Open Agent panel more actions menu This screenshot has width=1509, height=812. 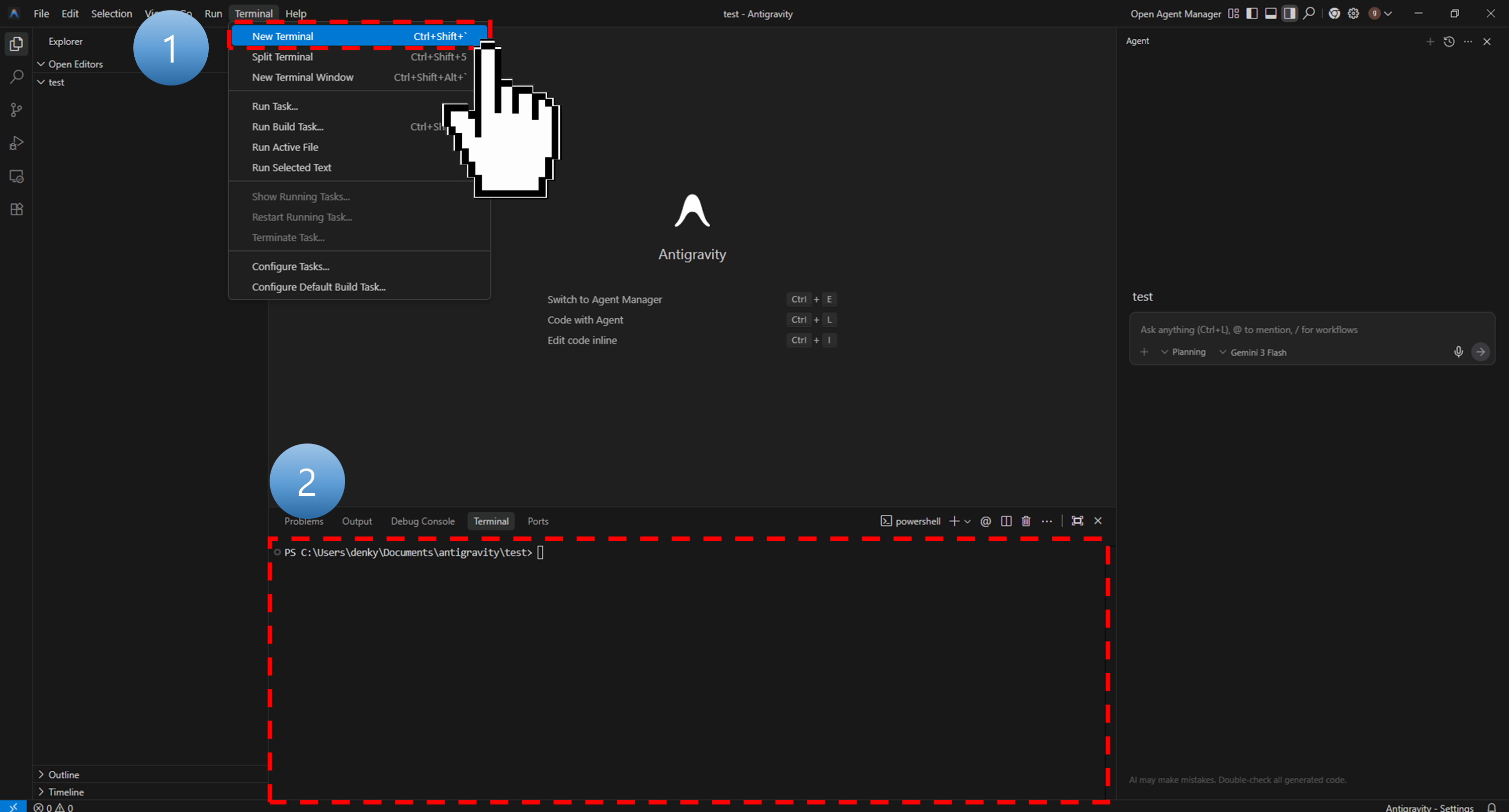[1468, 42]
